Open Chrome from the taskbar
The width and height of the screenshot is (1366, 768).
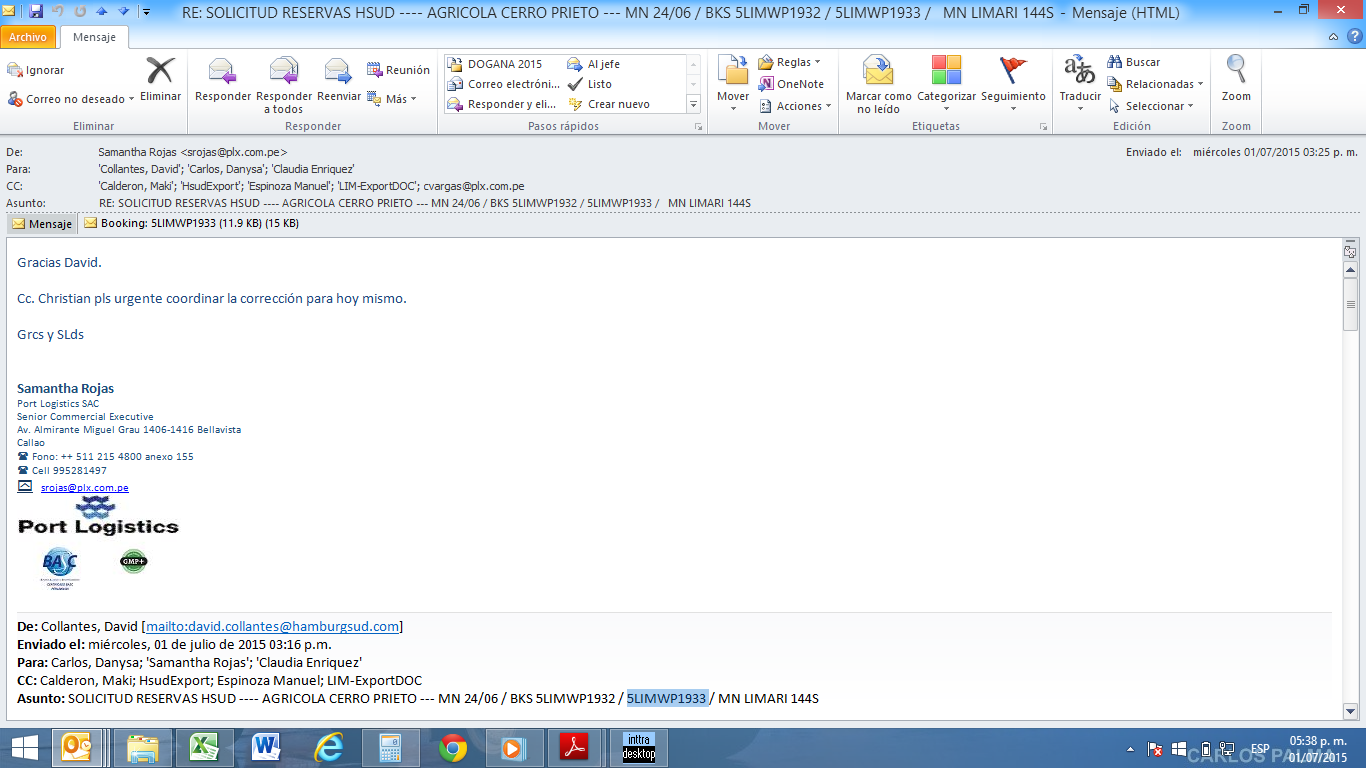[453, 748]
